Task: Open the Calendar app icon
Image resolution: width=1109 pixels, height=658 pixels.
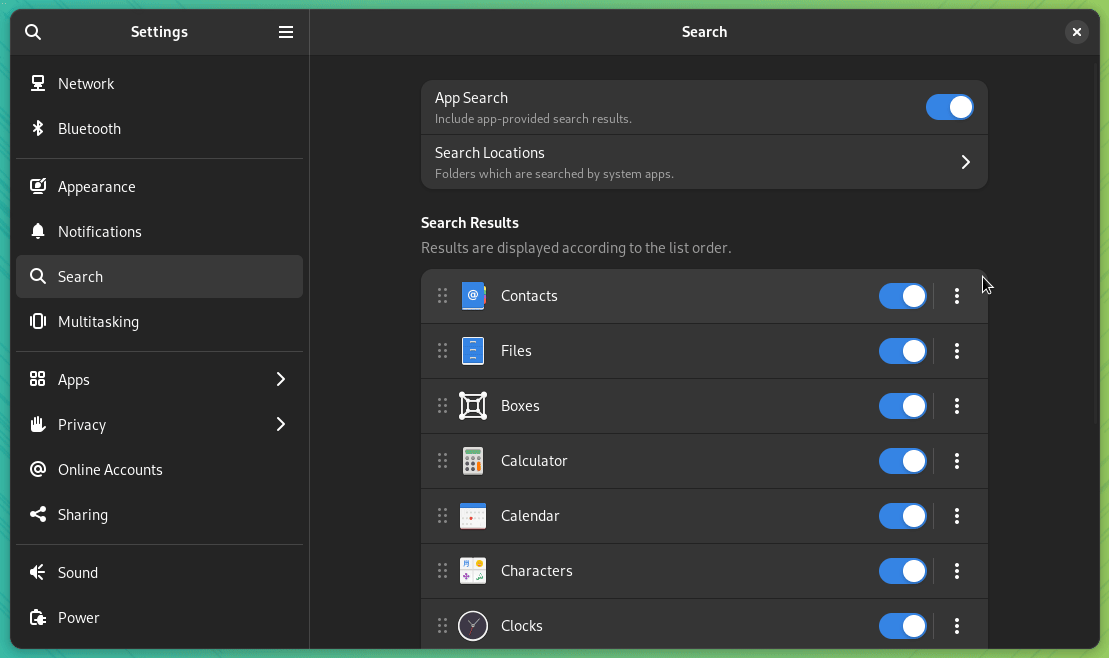Action: pyautogui.click(x=473, y=516)
